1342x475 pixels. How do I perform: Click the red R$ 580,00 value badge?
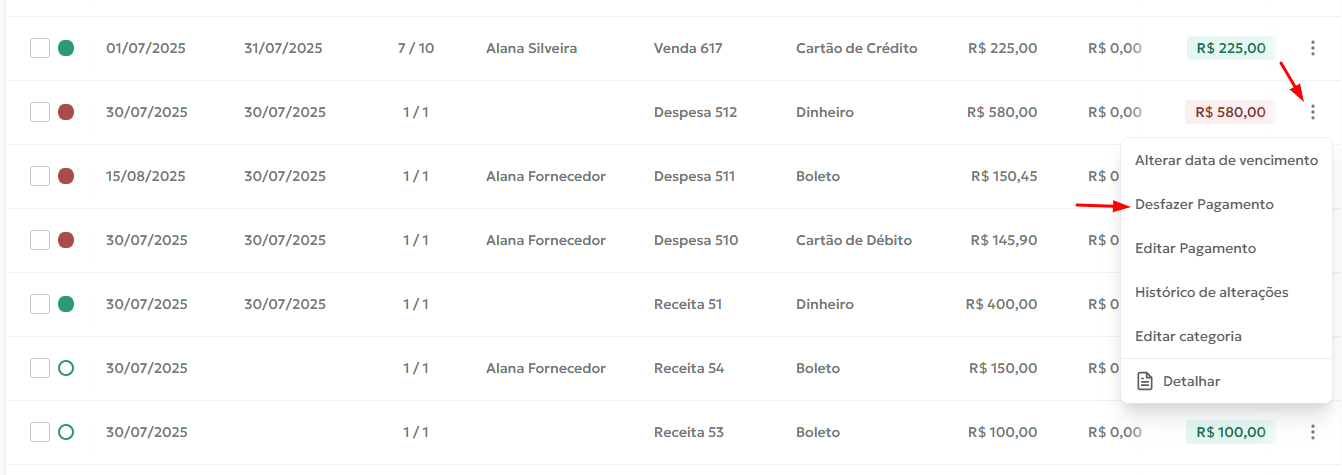tap(1230, 112)
